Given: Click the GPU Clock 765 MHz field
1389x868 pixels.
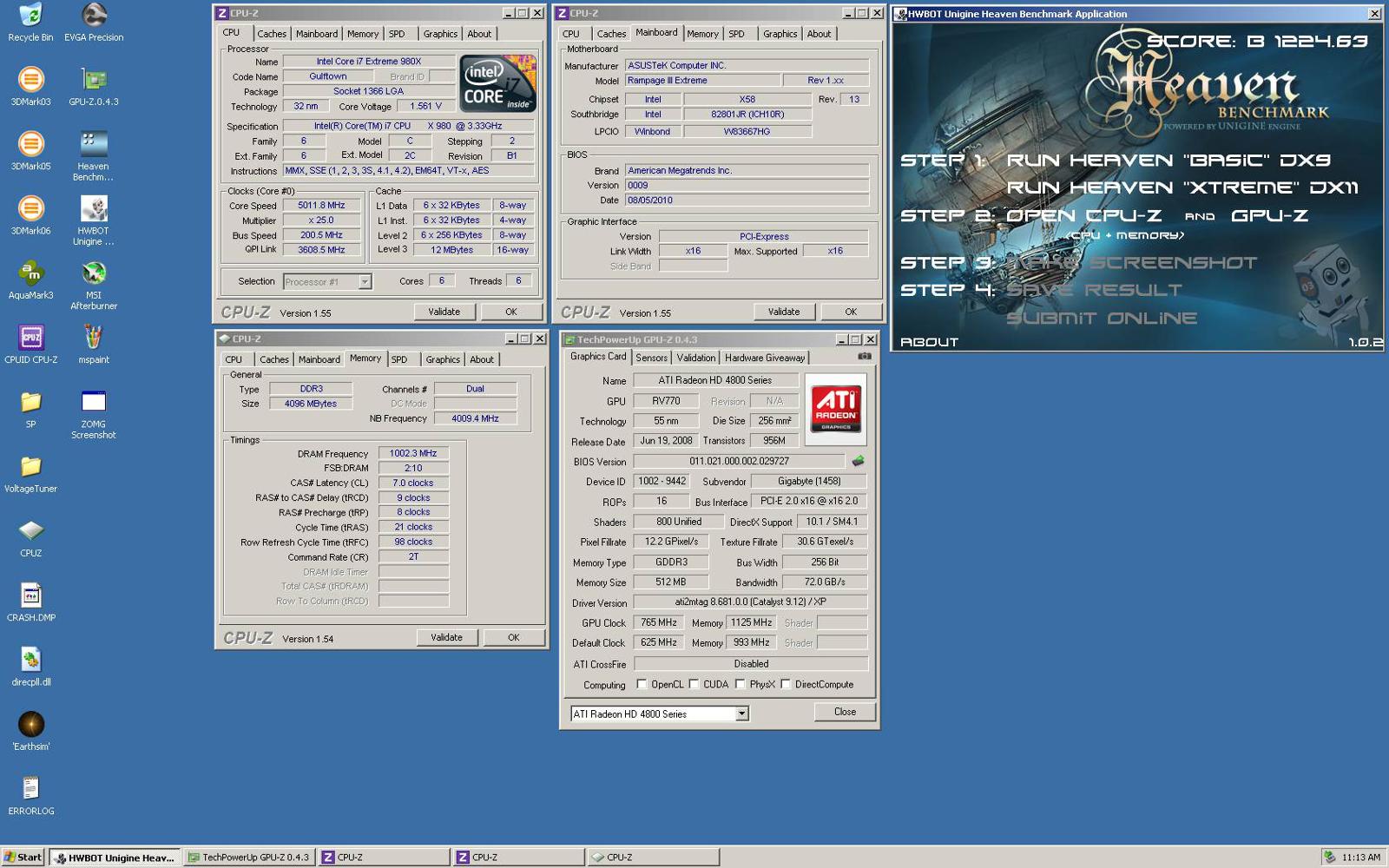Looking at the screenshot, I should pyautogui.click(x=659, y=622).
